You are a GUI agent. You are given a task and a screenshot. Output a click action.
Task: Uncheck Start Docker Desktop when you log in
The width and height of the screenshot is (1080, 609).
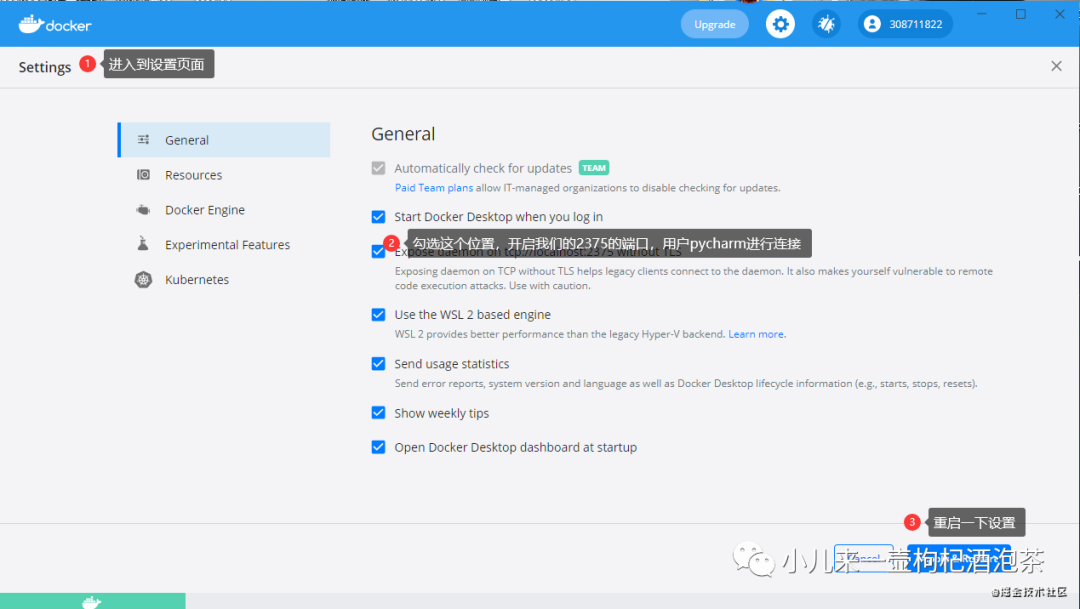(378, 217)
